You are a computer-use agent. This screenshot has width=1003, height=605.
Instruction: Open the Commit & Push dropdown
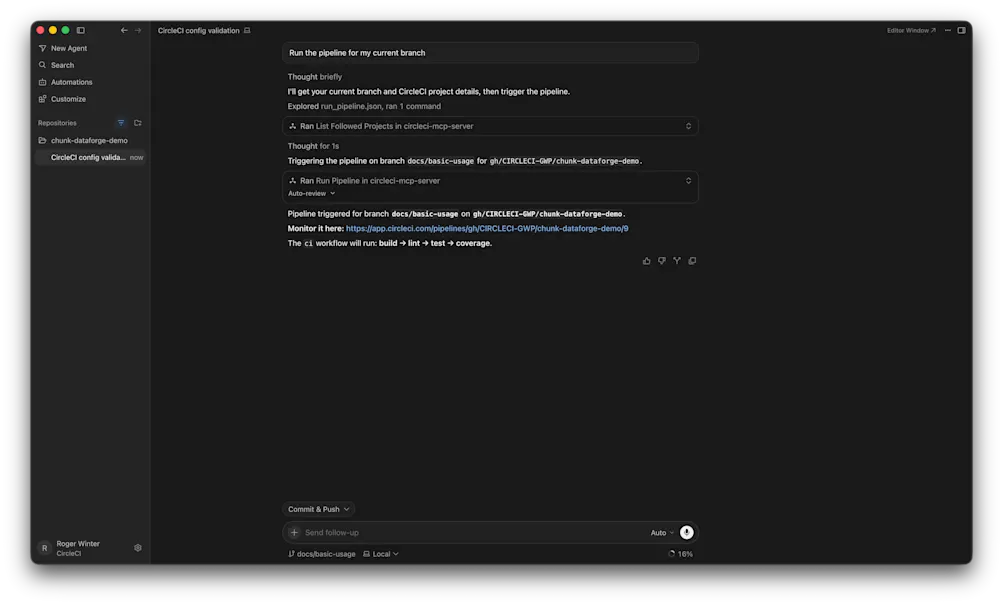[319, 509]
